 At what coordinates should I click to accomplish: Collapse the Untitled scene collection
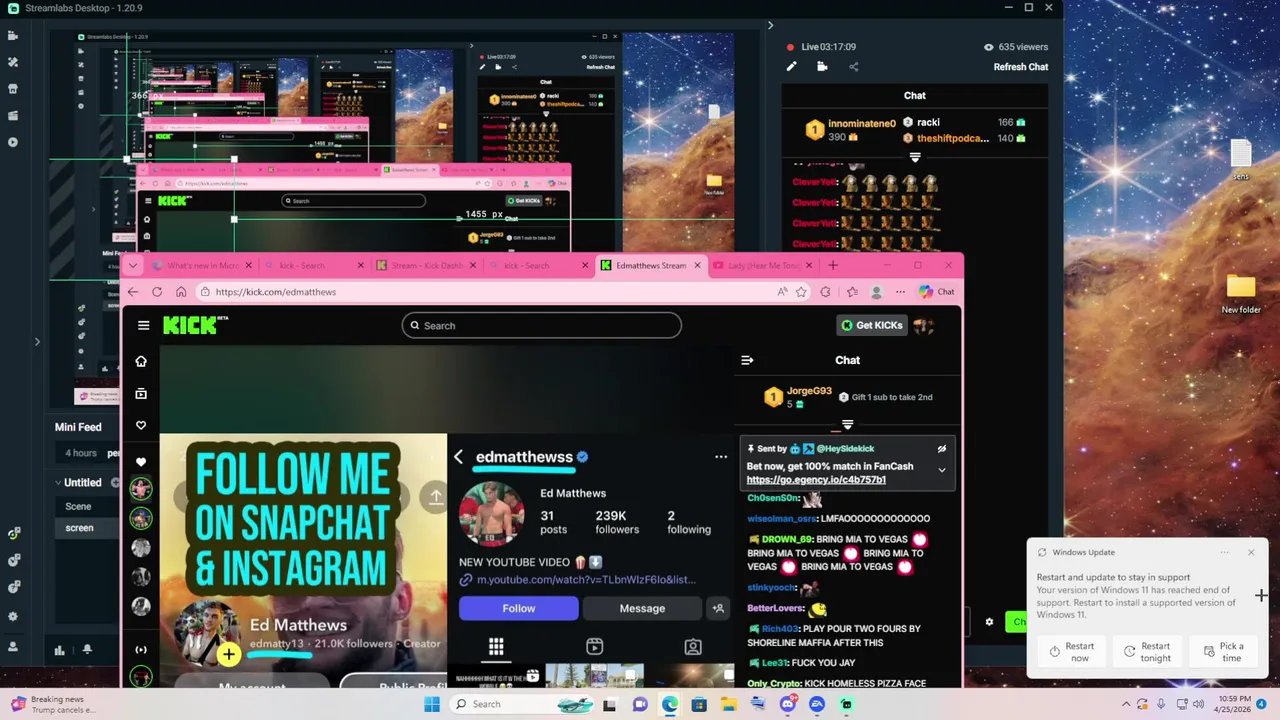(58, 482)
